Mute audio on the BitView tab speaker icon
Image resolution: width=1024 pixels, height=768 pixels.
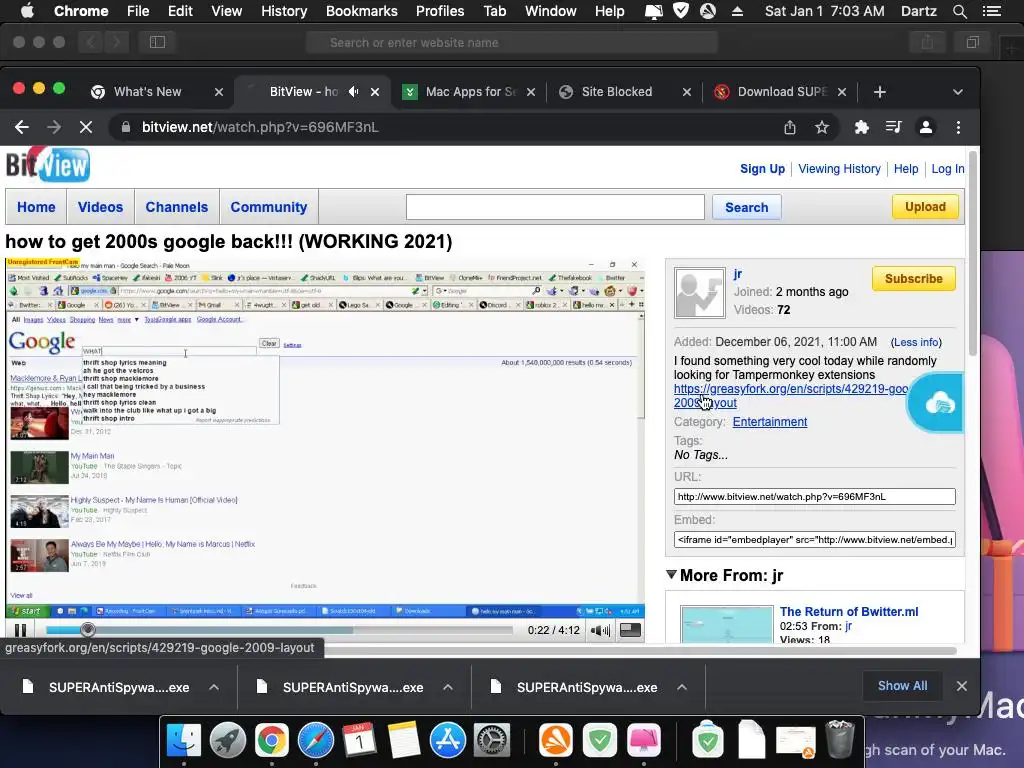(353, 92)
